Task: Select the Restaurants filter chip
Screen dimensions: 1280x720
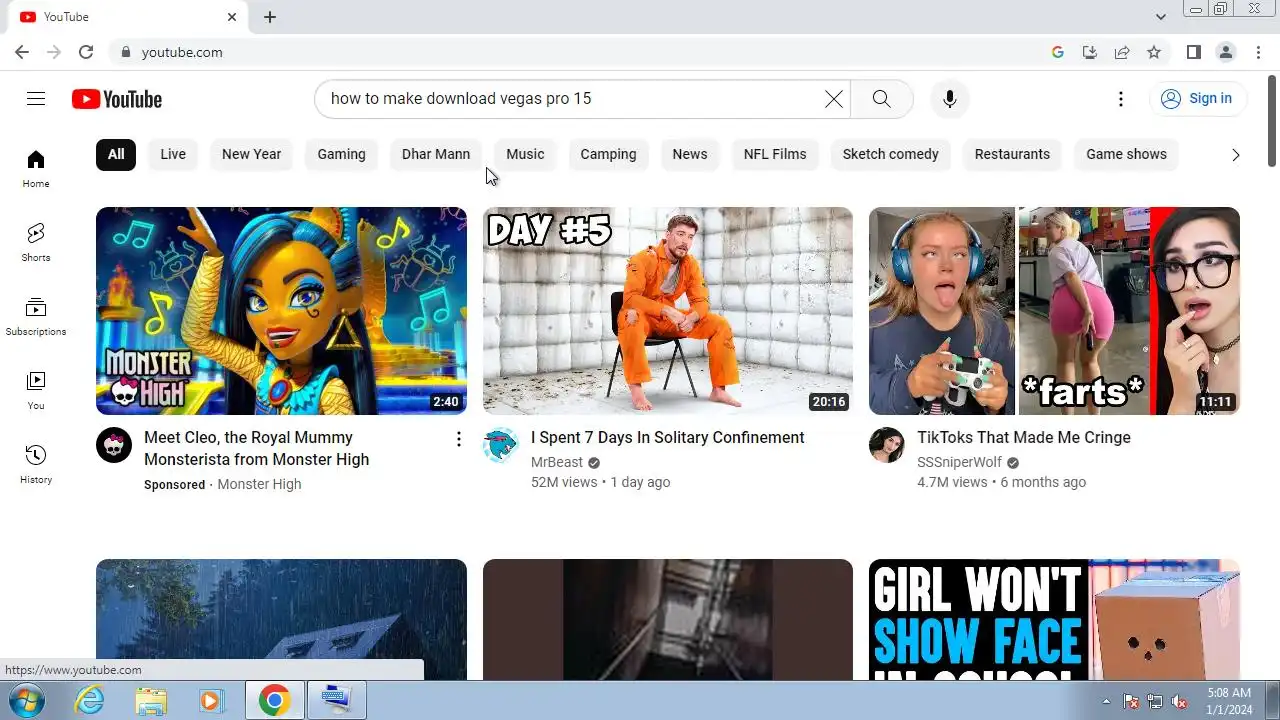Action: (x=1012, y=154)
